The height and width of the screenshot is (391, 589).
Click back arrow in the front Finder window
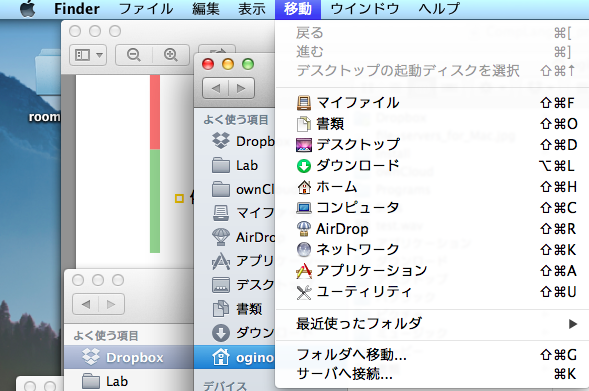coord(216,88)
